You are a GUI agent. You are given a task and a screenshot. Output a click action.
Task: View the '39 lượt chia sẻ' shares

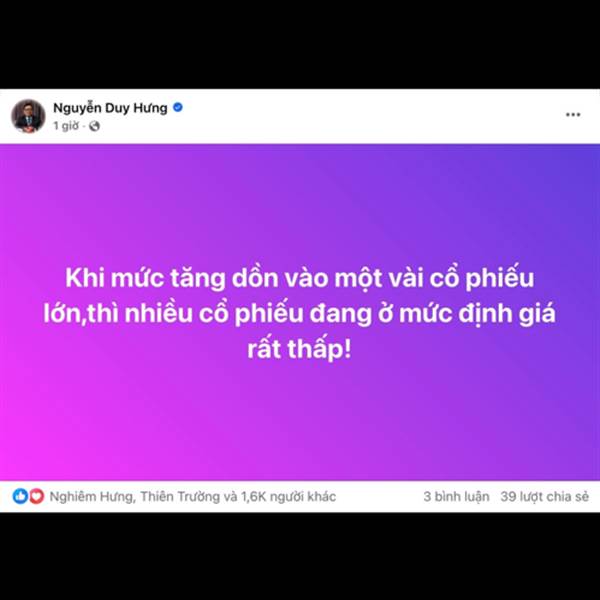[x=545, y=497]
